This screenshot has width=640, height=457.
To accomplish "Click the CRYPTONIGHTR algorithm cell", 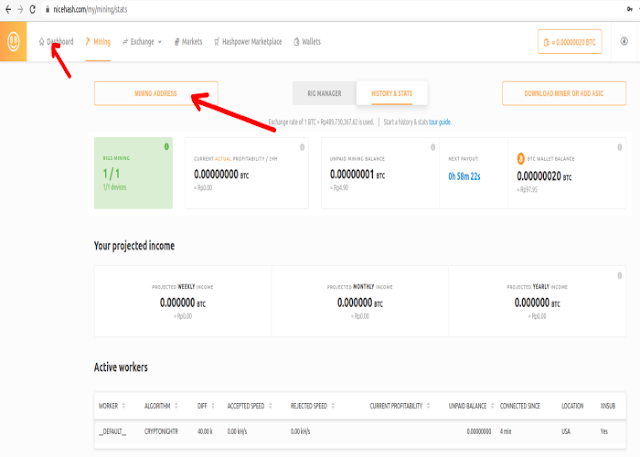I will tap(161, 432).
